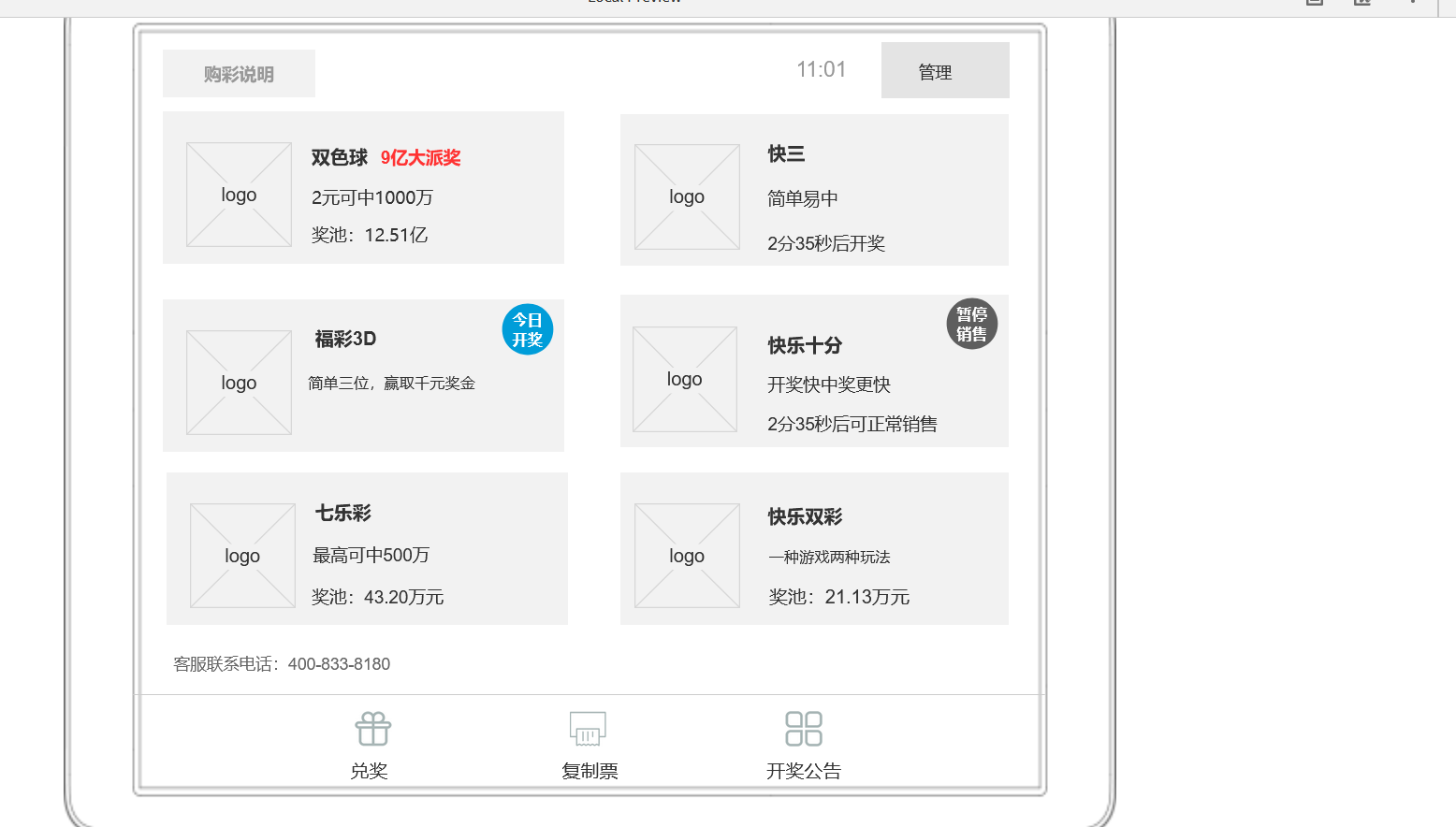
Task: Click the 快乐双彩 title
Action: (805, 516)
